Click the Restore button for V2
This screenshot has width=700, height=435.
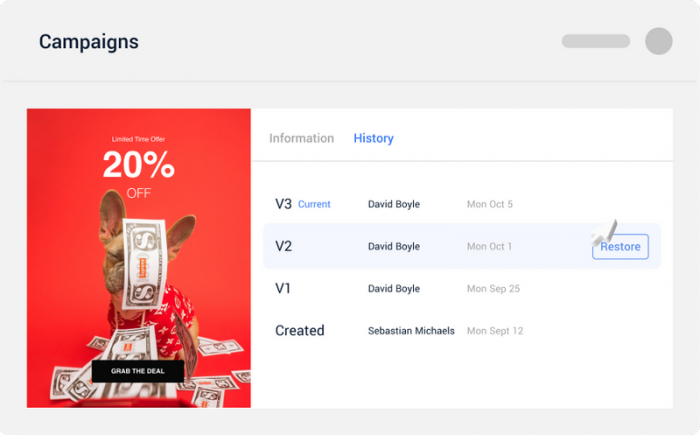click(x=620, y=247)
